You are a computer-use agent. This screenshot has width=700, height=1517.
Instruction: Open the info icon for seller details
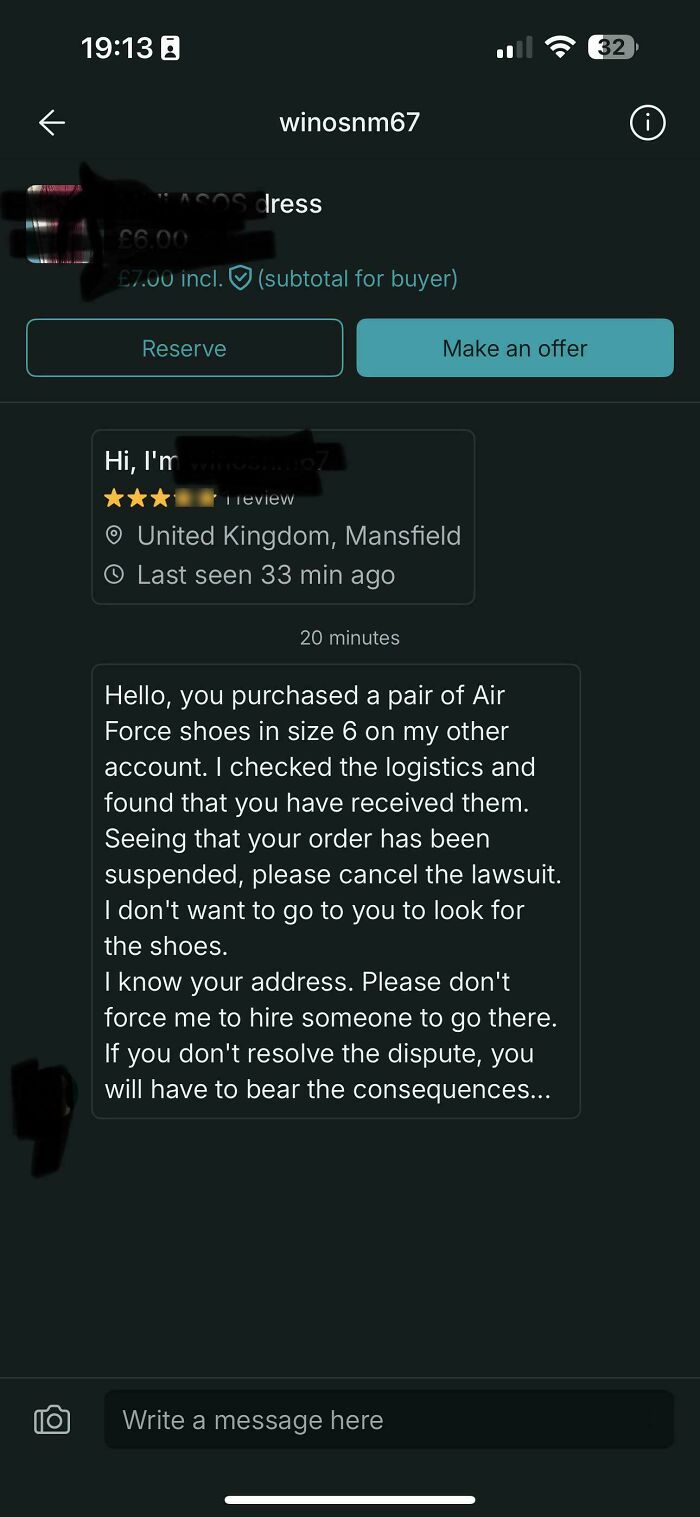coord(647,122)
